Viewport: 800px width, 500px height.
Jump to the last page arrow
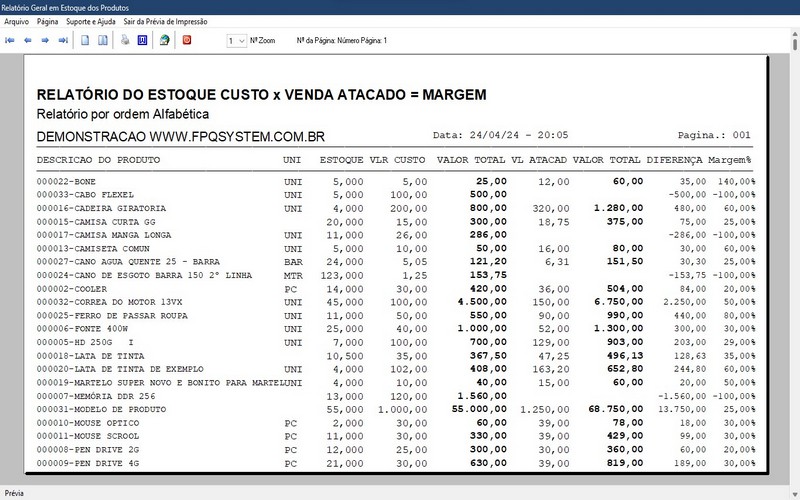[x=63, y=40]
